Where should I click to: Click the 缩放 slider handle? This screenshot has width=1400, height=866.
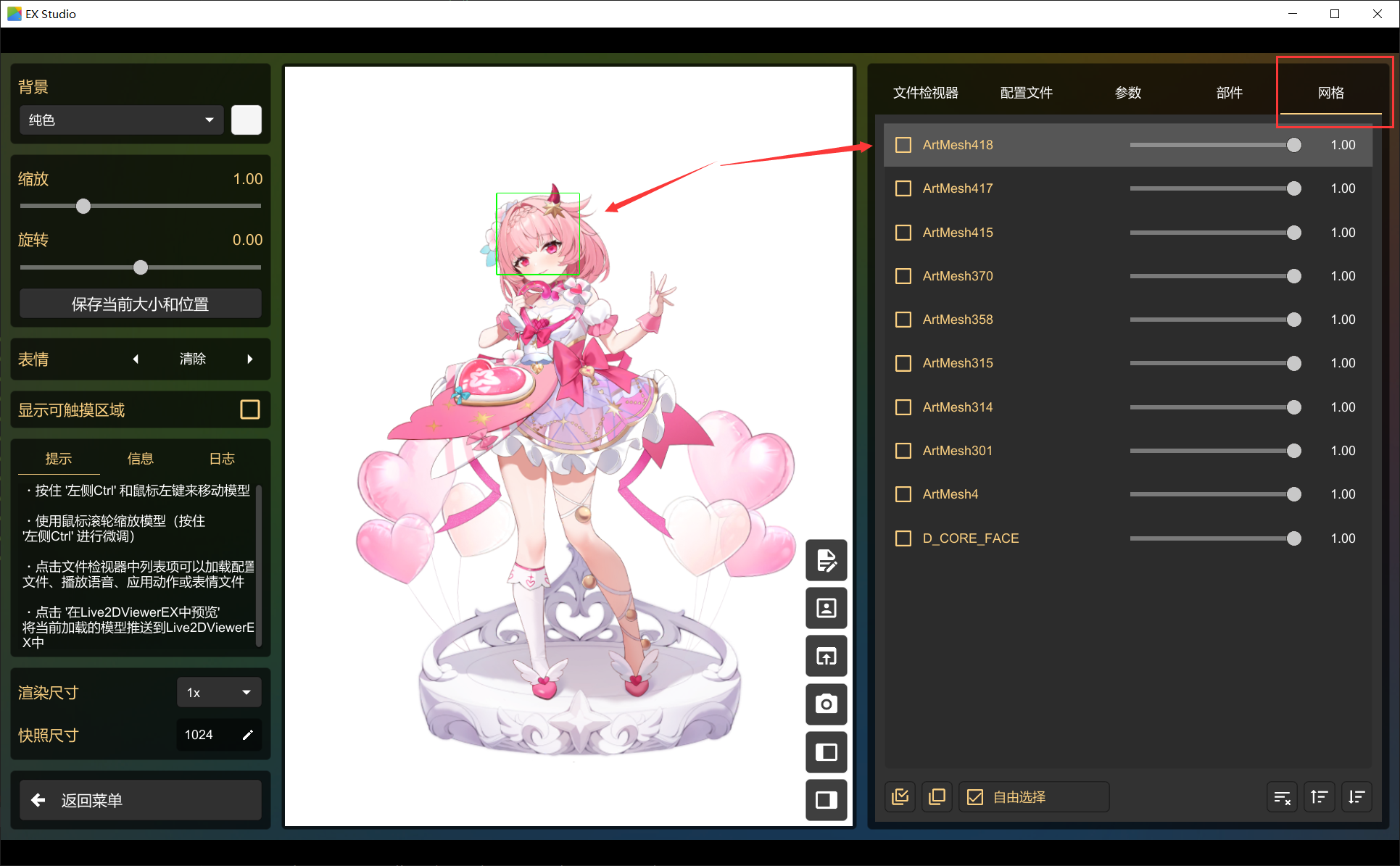pos(83,207)
